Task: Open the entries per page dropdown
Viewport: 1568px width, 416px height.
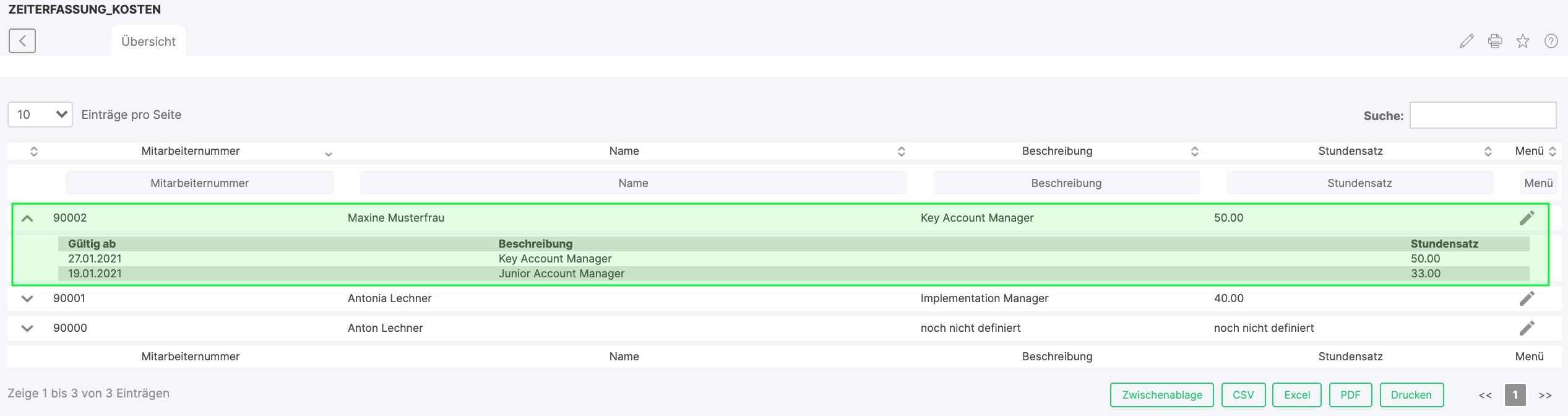Action: 40,115
